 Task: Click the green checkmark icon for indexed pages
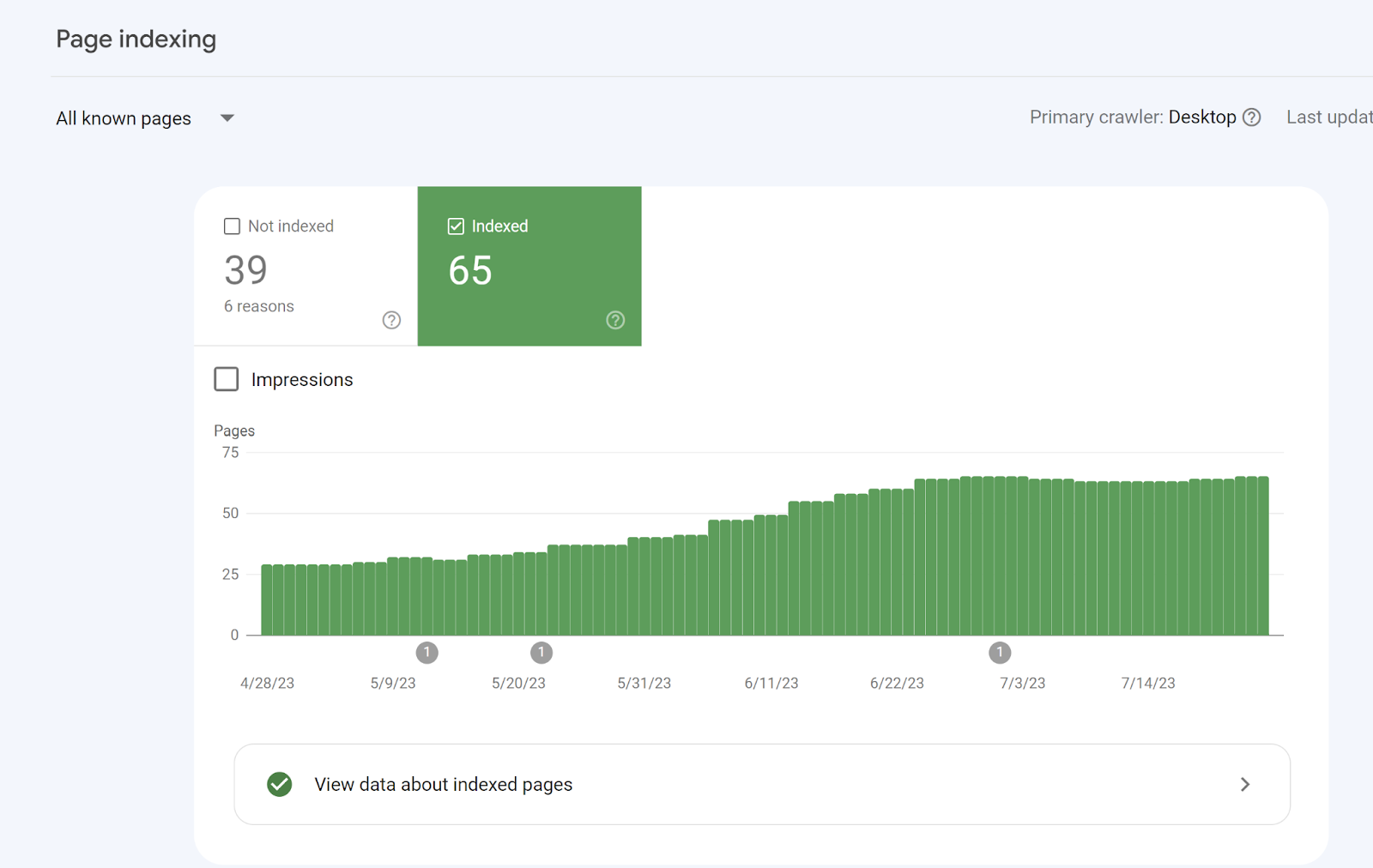coord(280,784)
